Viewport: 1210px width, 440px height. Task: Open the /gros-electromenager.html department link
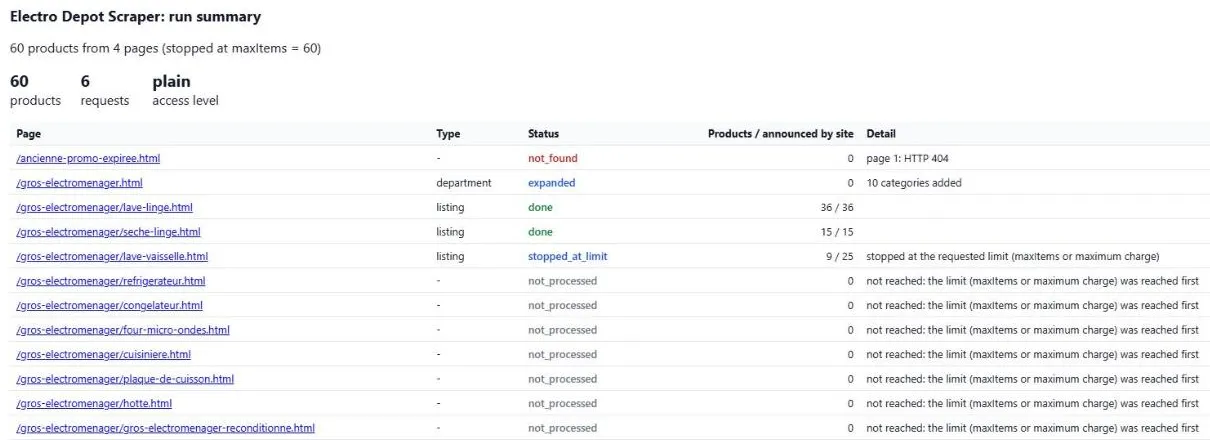tap(79, 183)
